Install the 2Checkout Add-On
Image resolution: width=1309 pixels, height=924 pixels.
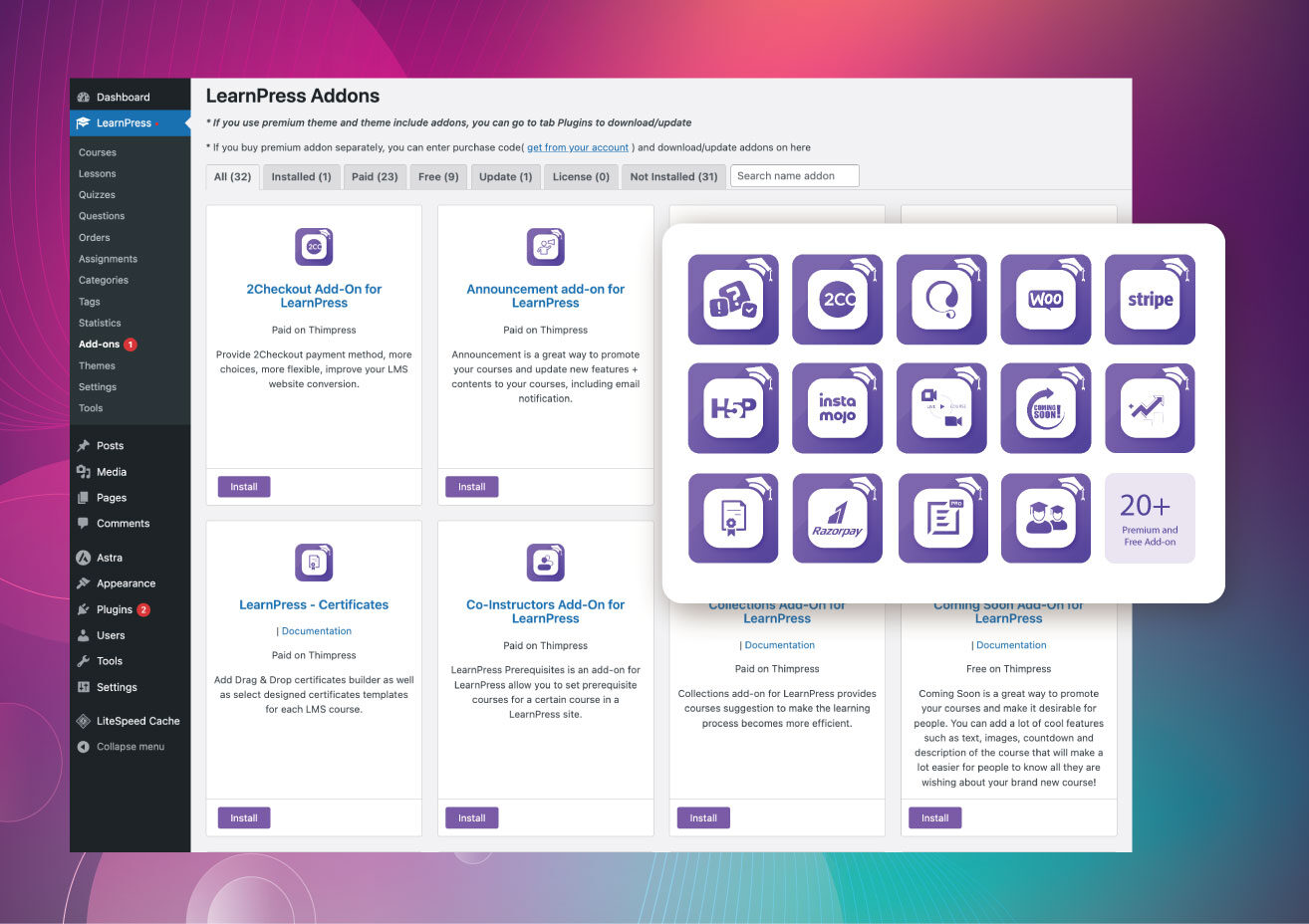pos(243,486)
